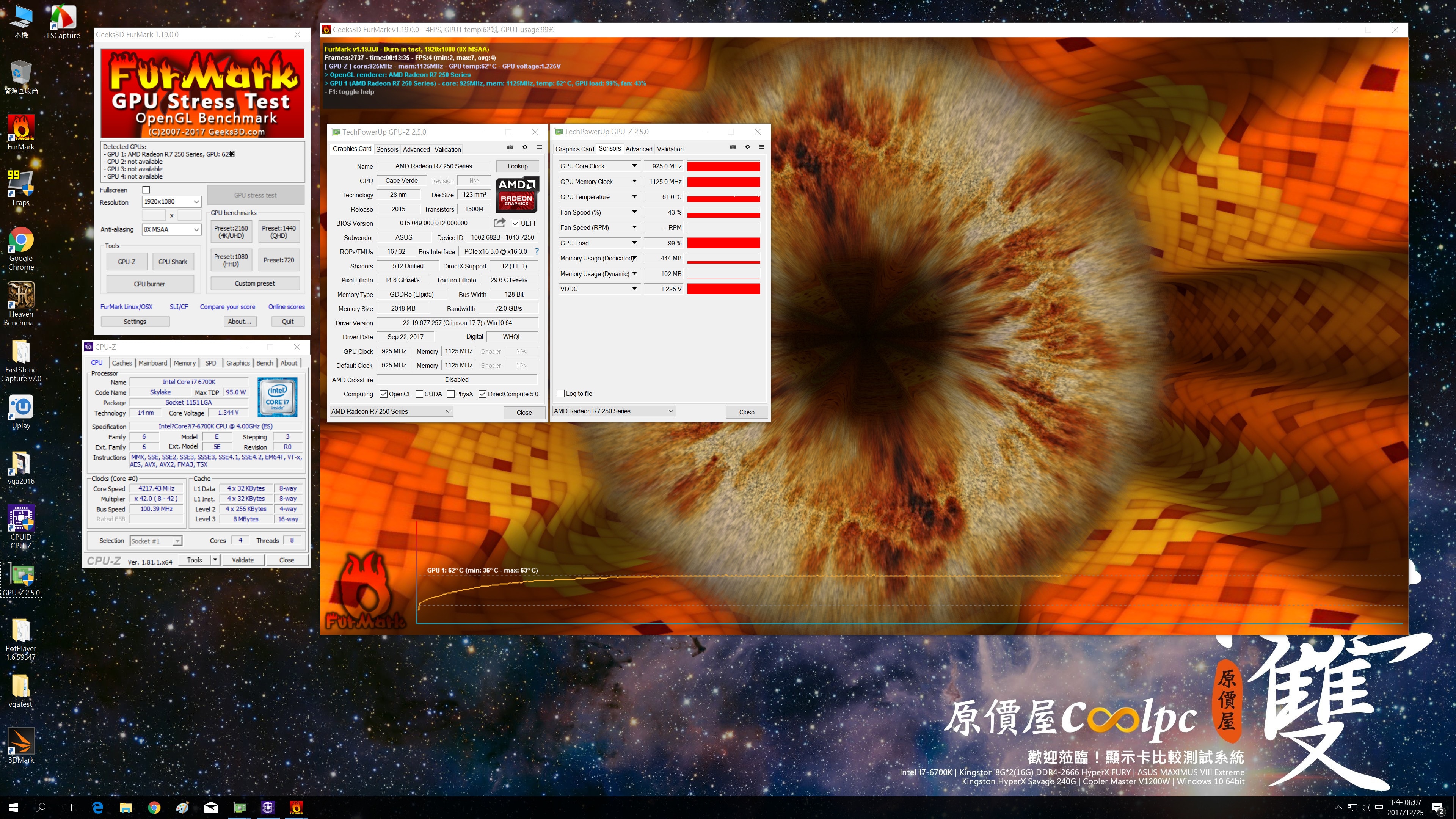Image resolution: width=1456 pixels, height=819 pixels.
Task: Open the Recycle Bin desktop icon
Action: (21, 77)
